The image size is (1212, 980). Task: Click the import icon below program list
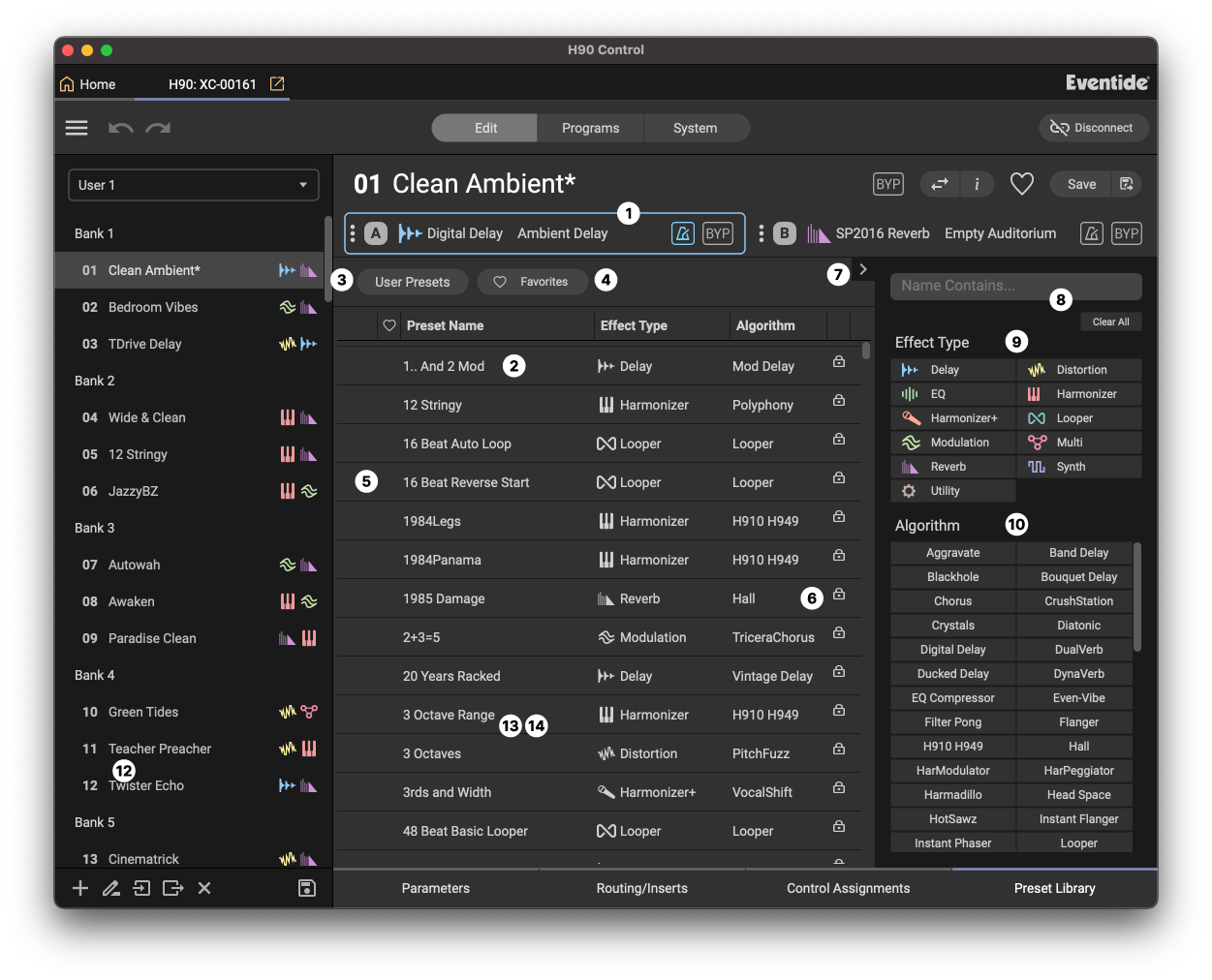pos(141,888)
